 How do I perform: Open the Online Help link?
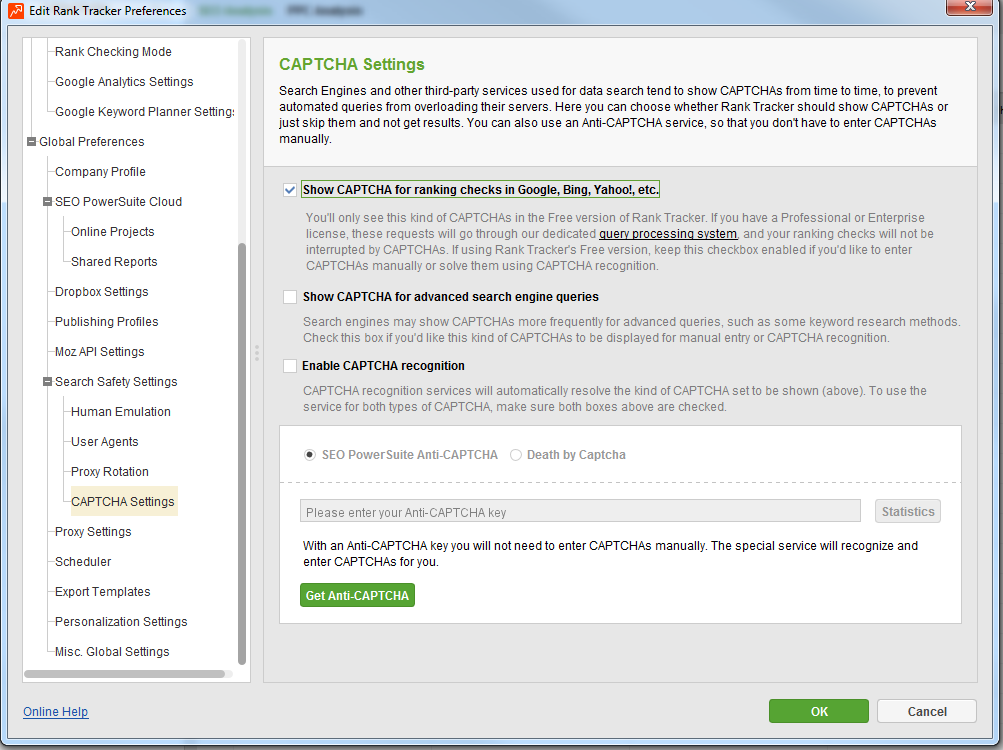(56, 712)
